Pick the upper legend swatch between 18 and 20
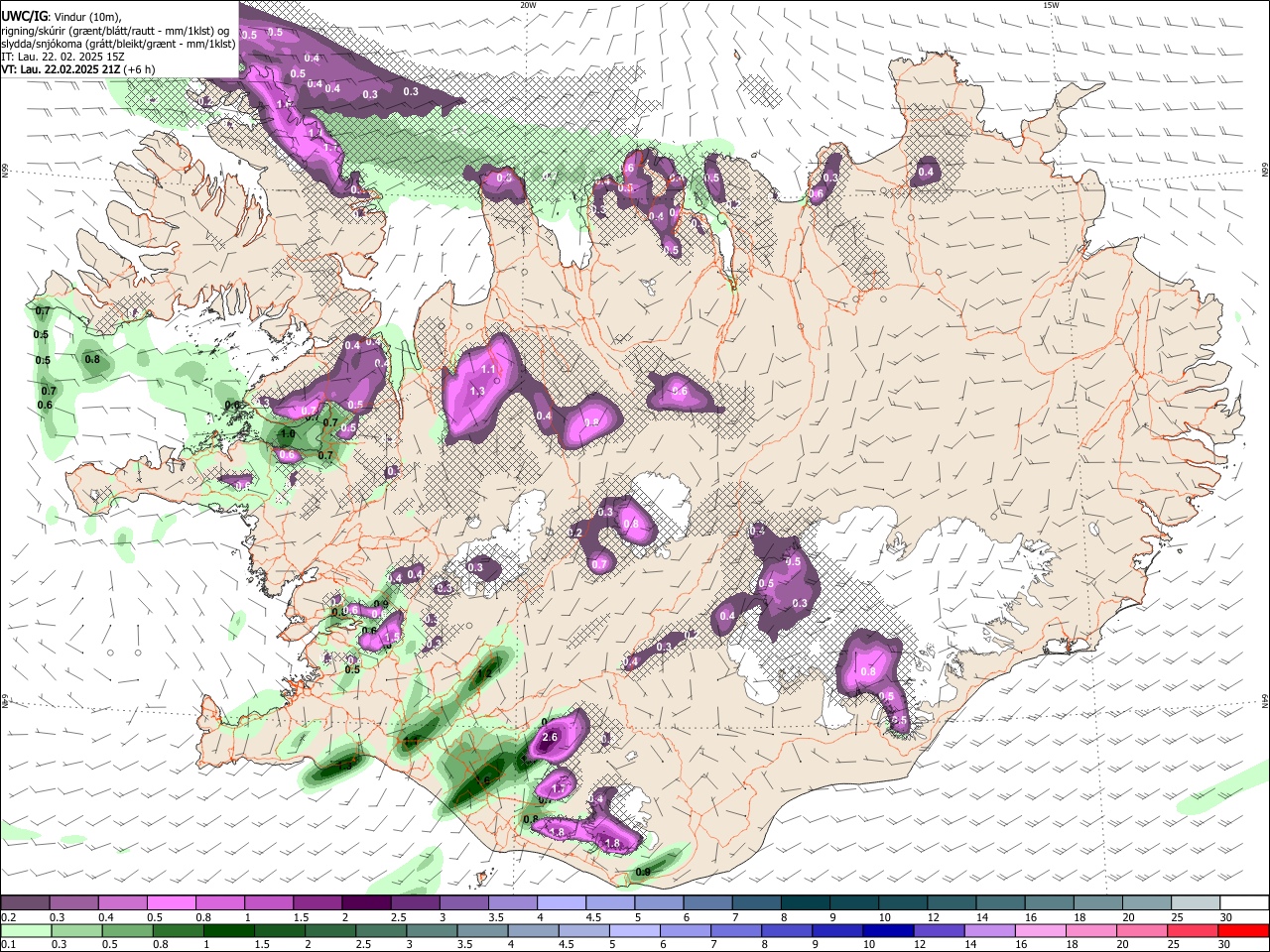Image resolution: width=1270 pixels, height=952 pixels. [x=1098, y=903]
